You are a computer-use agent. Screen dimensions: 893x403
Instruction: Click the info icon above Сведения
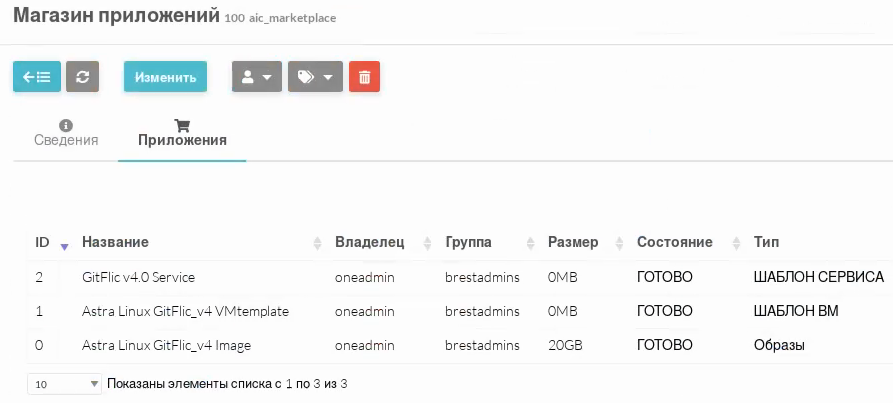(x=66, y=125)
